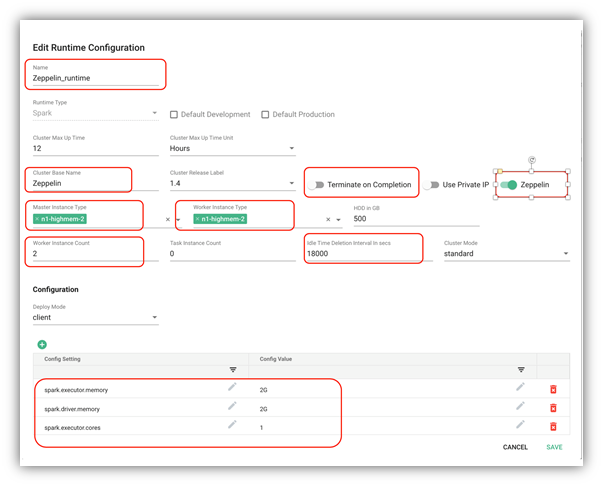Click the CANCEL button

tap(515, 447)
